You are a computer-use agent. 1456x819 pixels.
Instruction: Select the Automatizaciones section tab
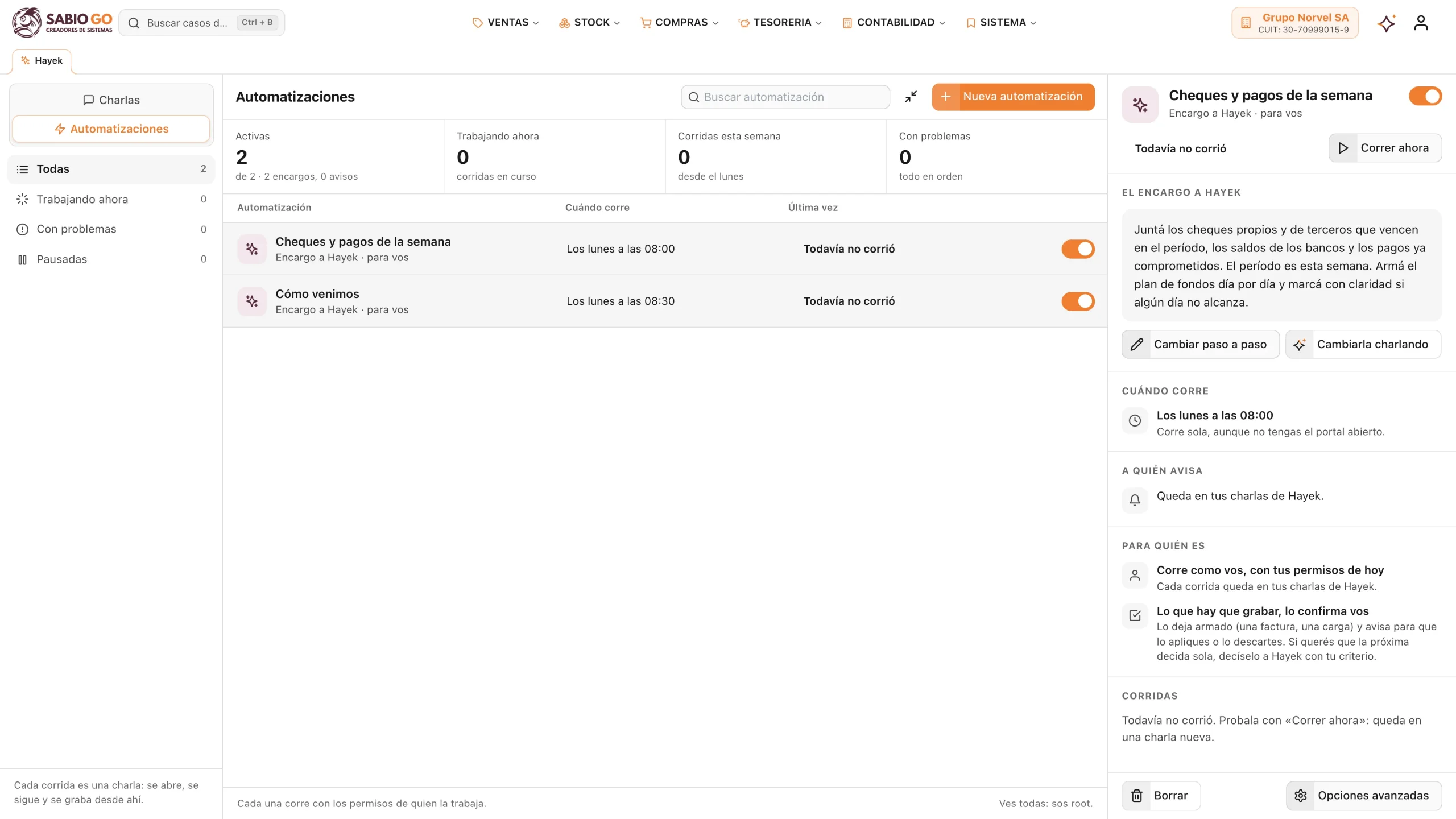(111, 129)
